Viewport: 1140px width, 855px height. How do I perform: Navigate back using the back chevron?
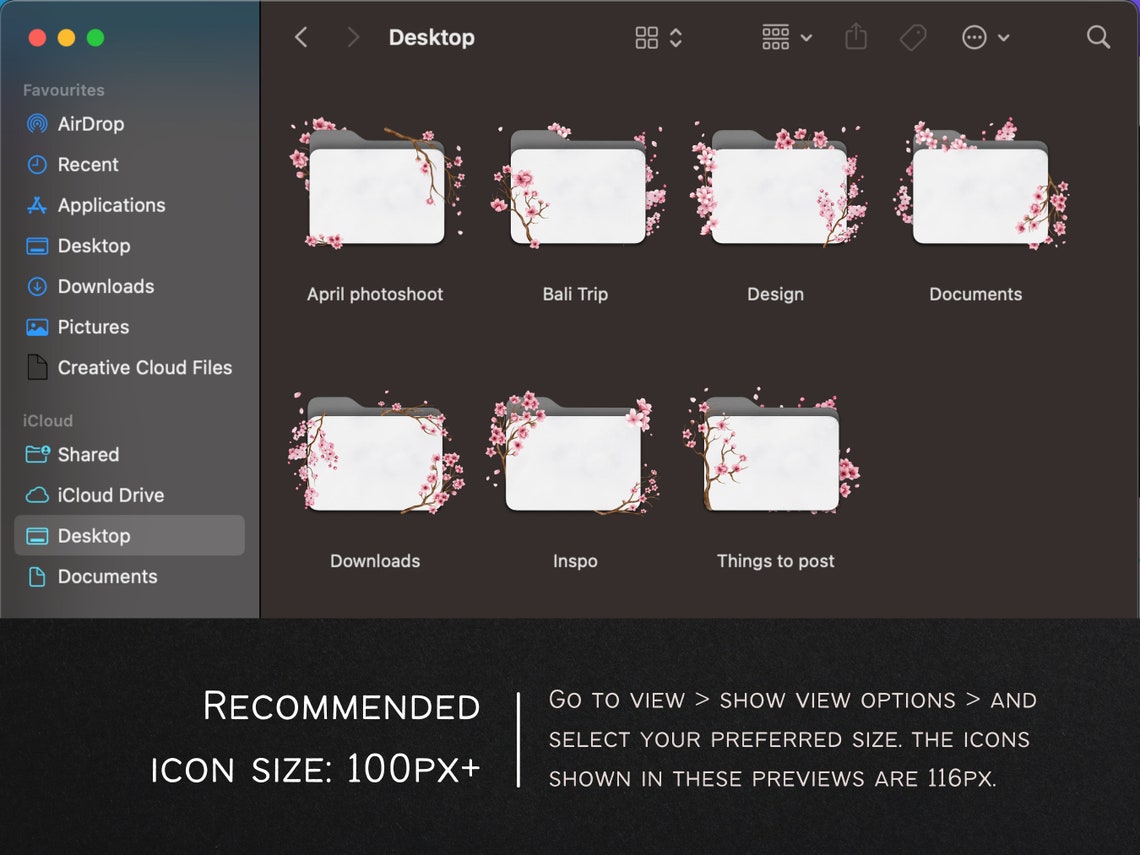(301, 37)
